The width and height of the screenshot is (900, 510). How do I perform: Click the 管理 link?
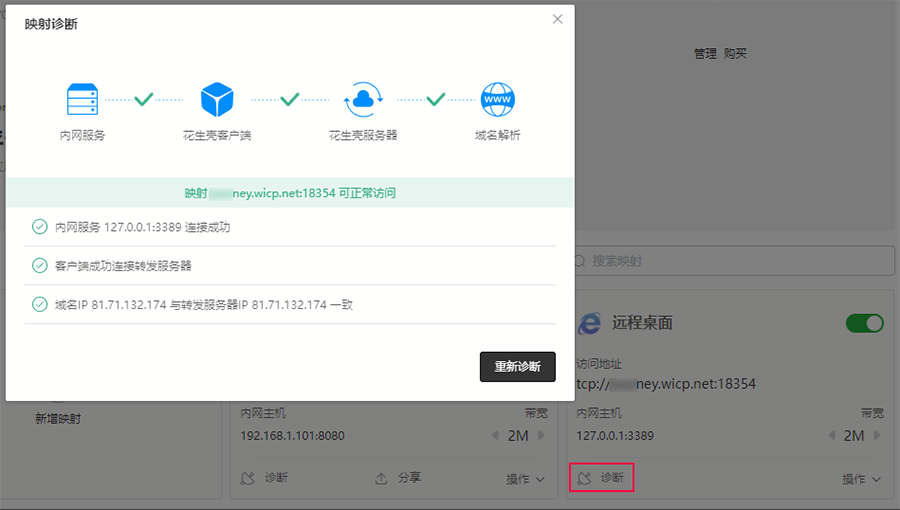[705, 53]
